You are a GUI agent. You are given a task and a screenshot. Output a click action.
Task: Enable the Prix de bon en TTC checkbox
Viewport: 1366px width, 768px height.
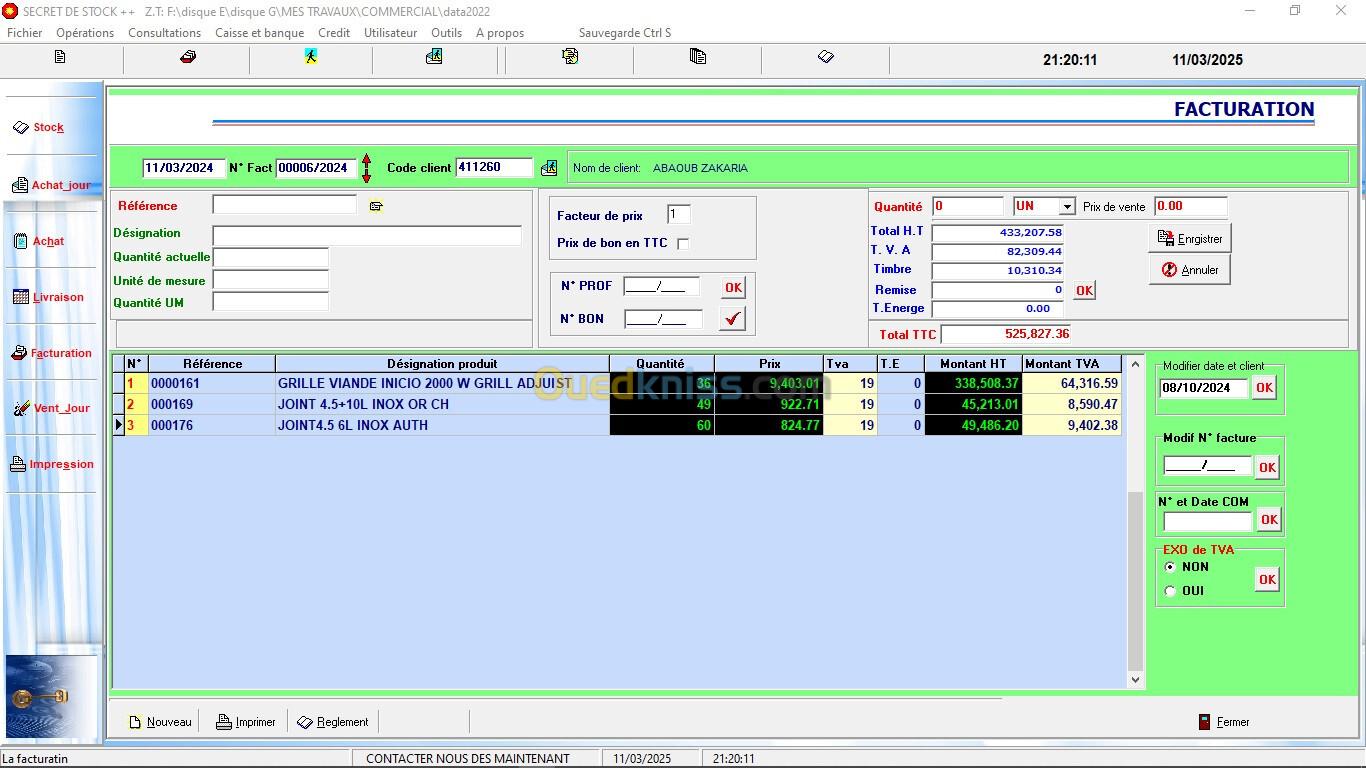683,243
